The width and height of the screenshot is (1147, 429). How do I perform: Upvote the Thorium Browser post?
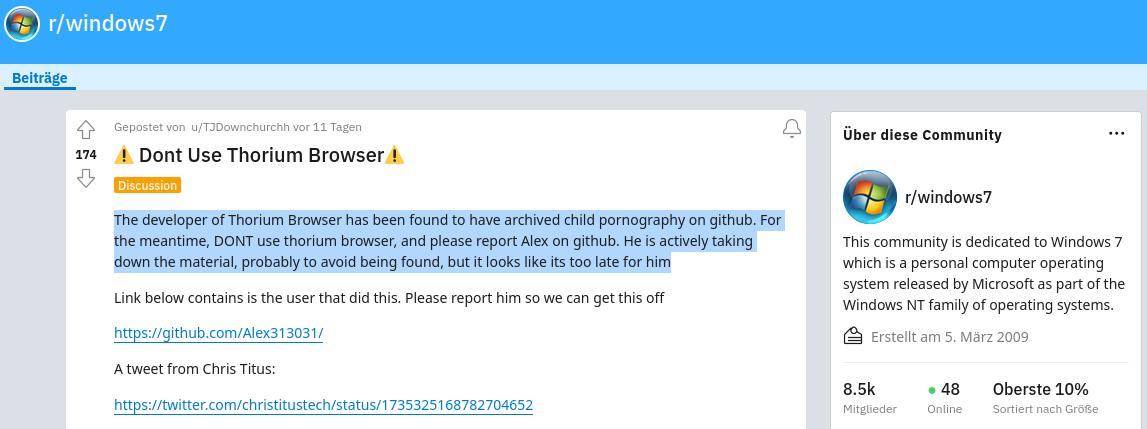coord(86,130)
